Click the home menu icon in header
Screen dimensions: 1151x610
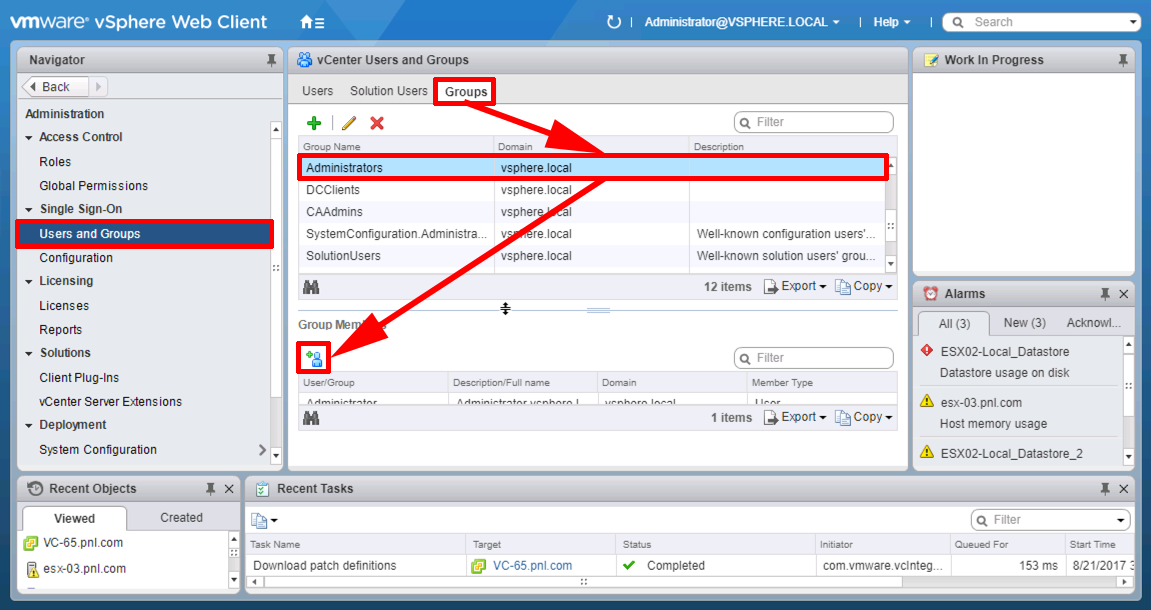point(312,22)
